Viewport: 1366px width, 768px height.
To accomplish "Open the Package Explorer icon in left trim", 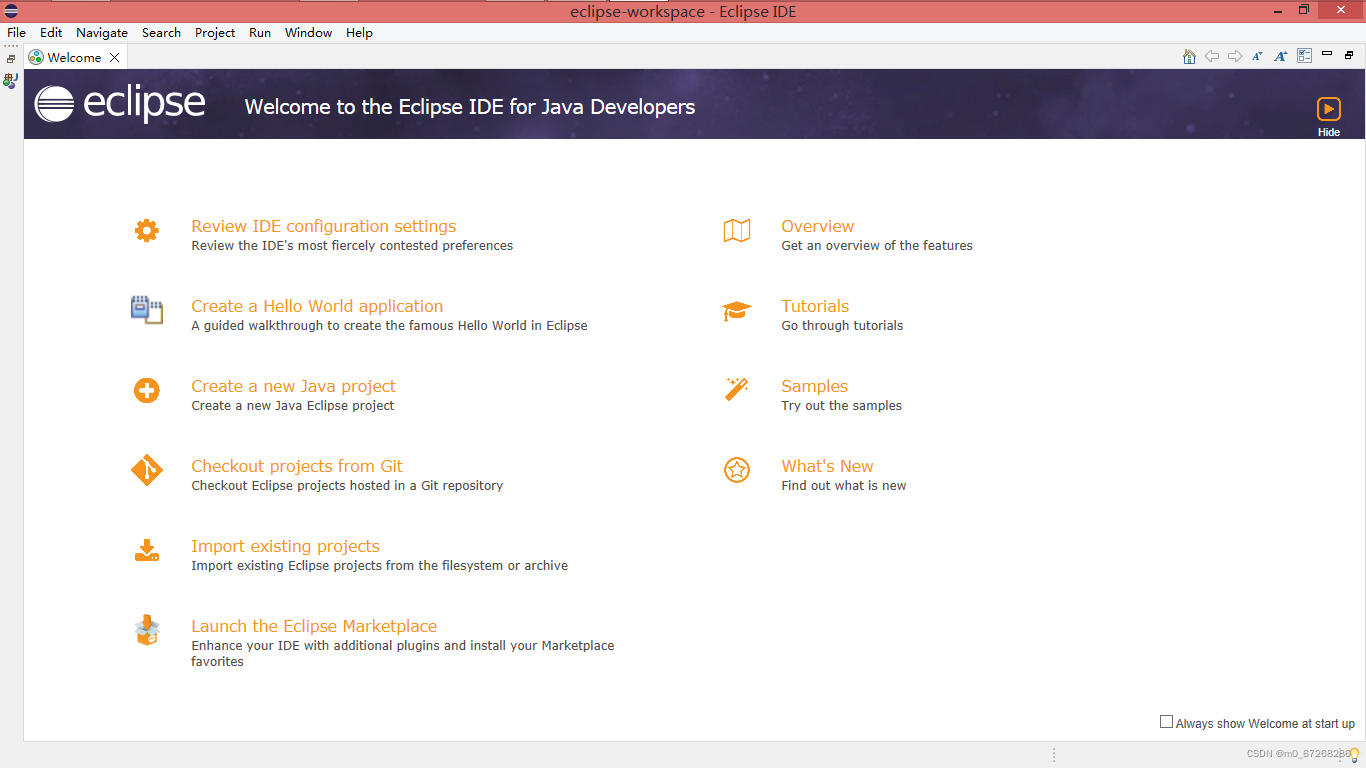I will (10, 80).
